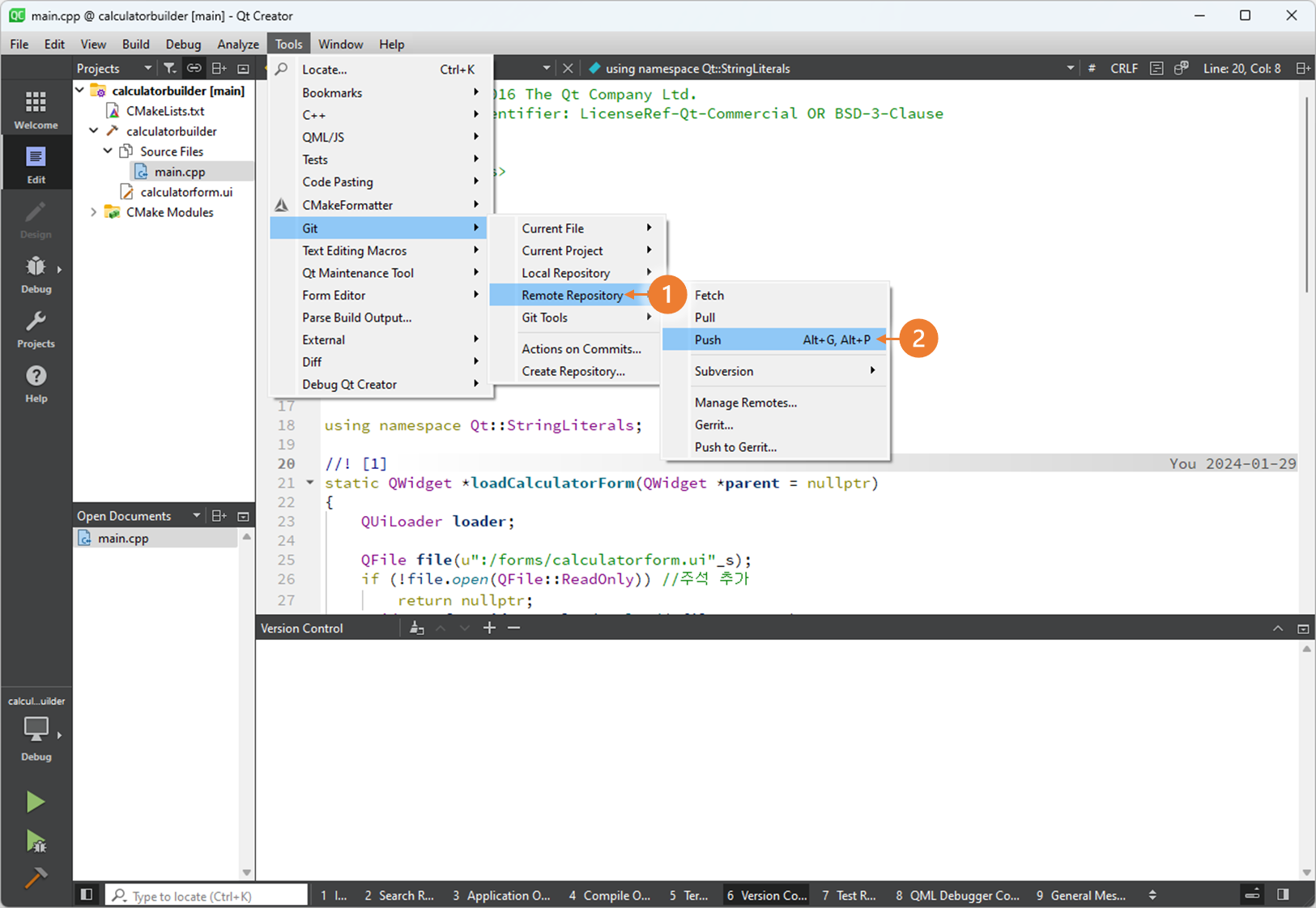Toggle progress details in status bar
Viewport: 1316px width, 908px height.
[x=1252, y=894]
